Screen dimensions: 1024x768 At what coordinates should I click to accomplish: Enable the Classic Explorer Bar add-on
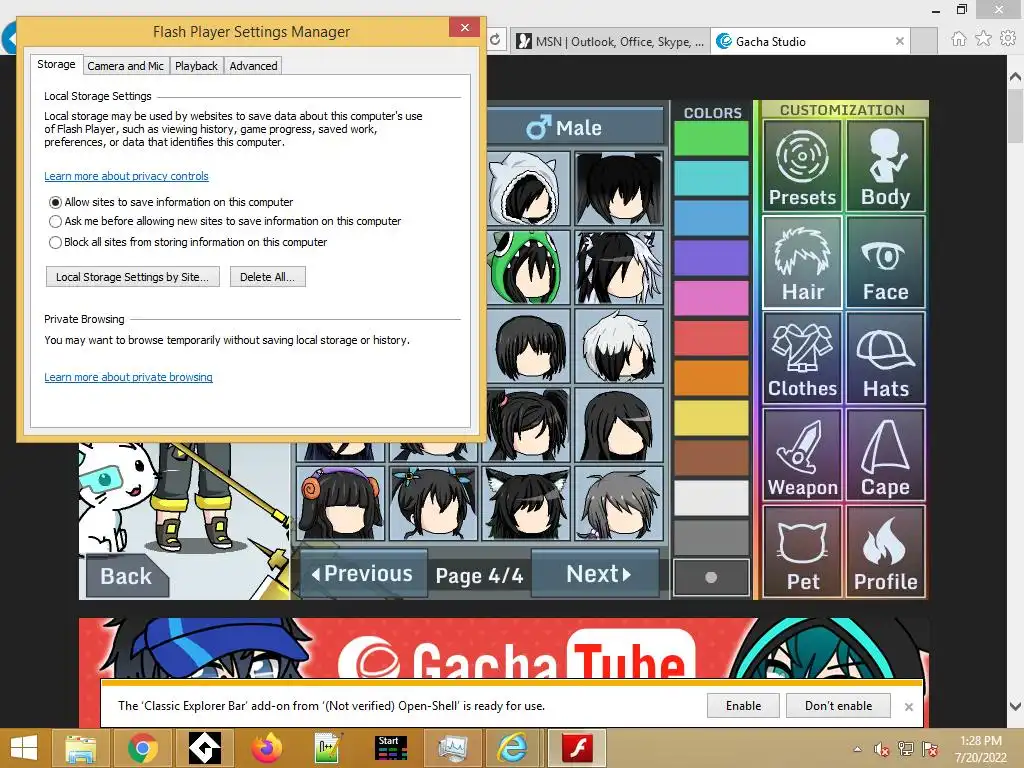[x=743, y=706]
